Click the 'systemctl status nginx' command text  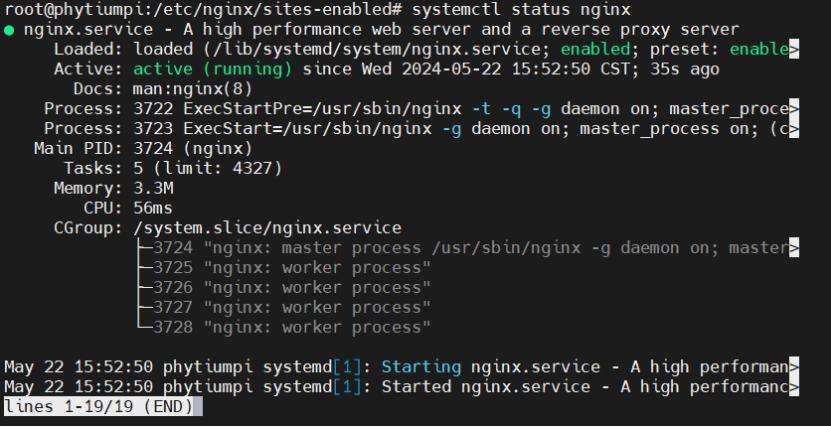tap(521, 10)
